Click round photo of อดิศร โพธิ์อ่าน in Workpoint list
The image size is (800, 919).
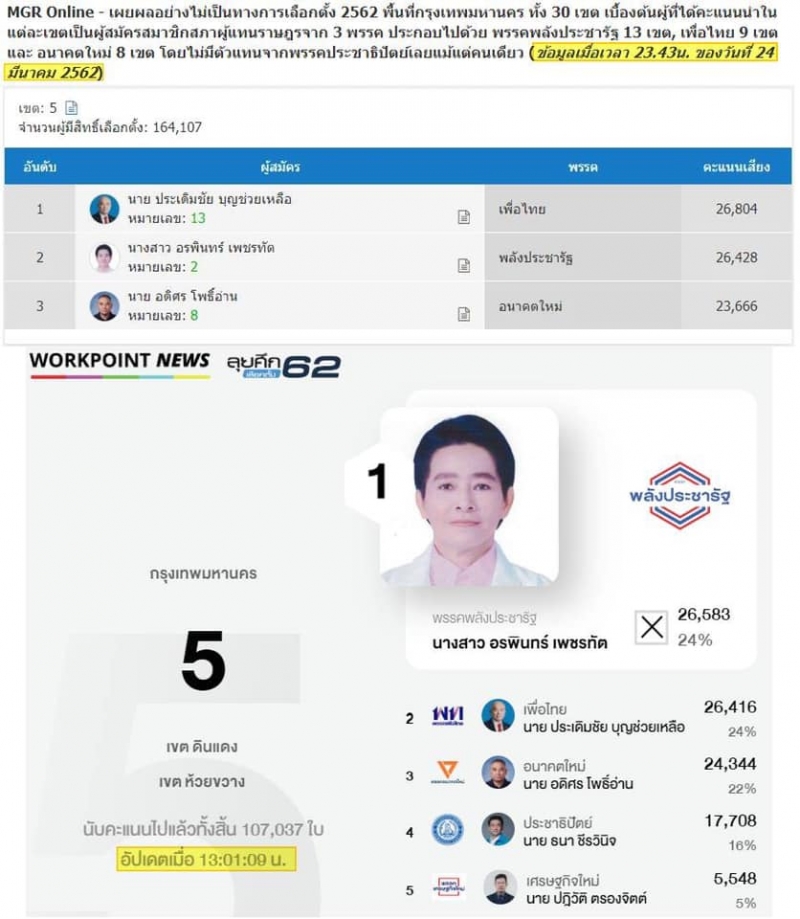(498, 772)
